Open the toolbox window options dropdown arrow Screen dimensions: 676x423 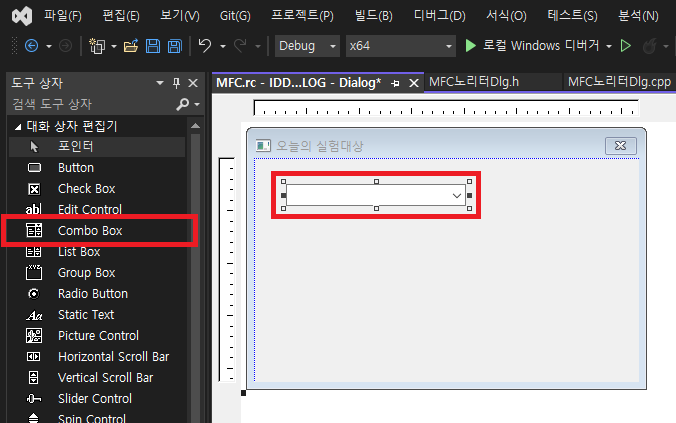(160, 83)
